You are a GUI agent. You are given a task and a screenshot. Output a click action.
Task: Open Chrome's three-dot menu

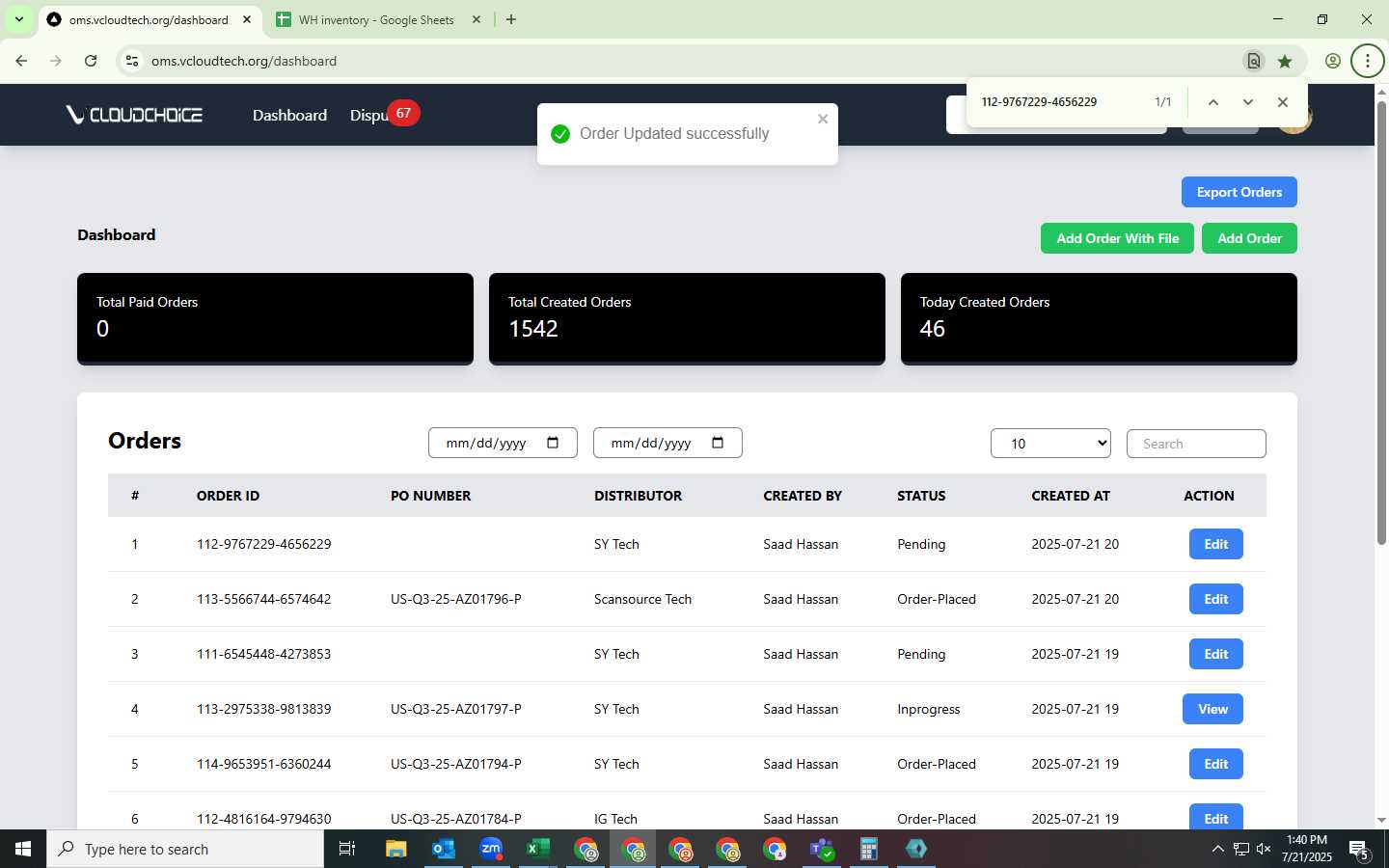coord(1368,61)
